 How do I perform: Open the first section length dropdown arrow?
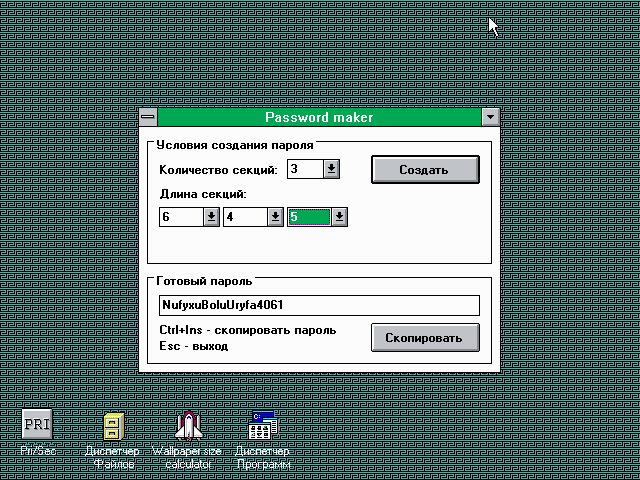pyautogui.click(x=211, y=216)
